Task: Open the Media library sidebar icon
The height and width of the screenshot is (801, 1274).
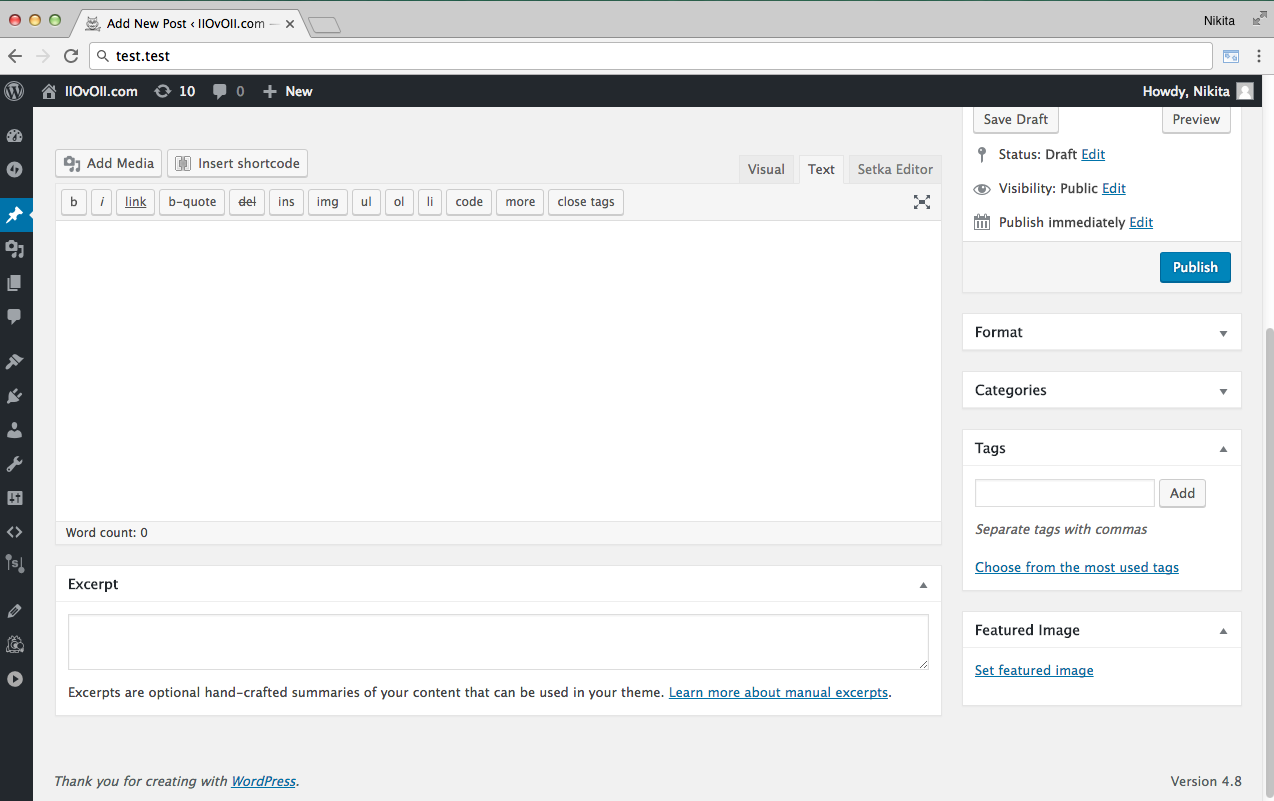Action: coord(15,249)
